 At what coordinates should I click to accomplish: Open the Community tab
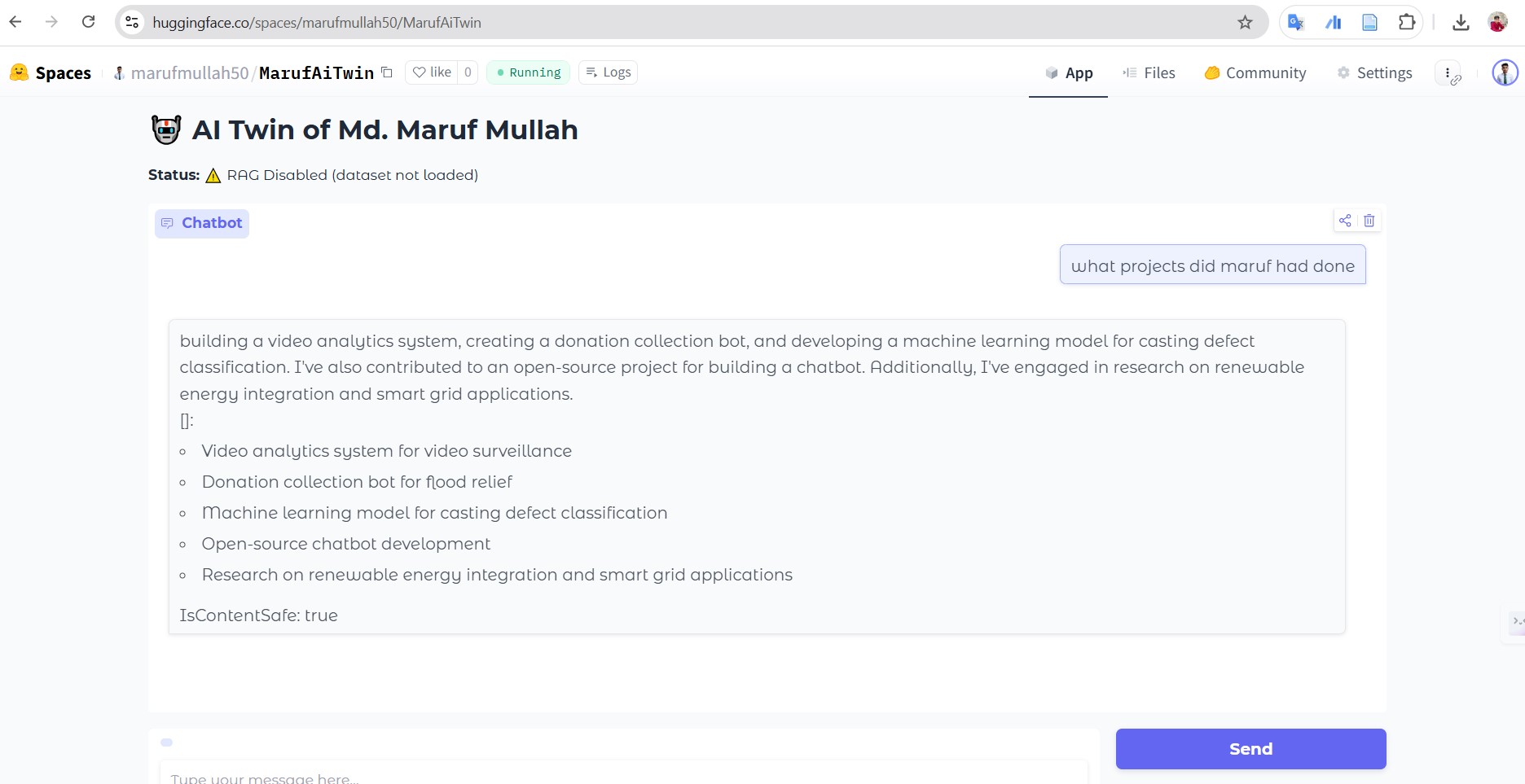point(1255,73)
